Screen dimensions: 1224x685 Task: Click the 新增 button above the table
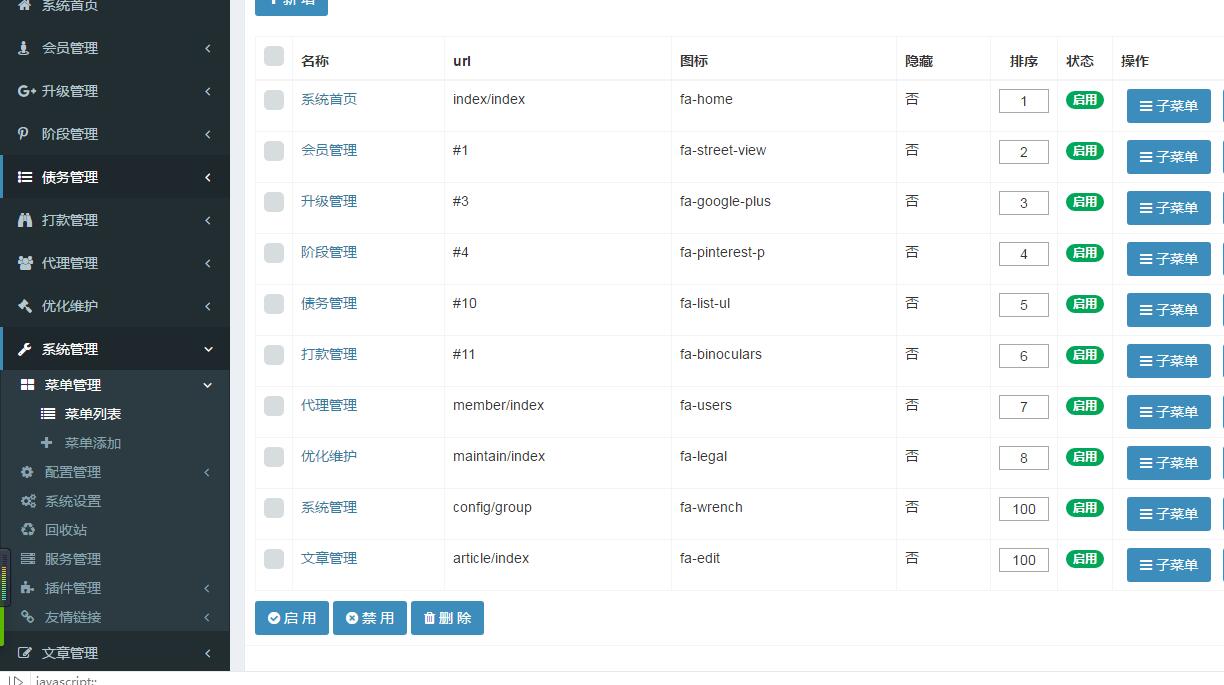pyautogui.click(x=291, y=3)
